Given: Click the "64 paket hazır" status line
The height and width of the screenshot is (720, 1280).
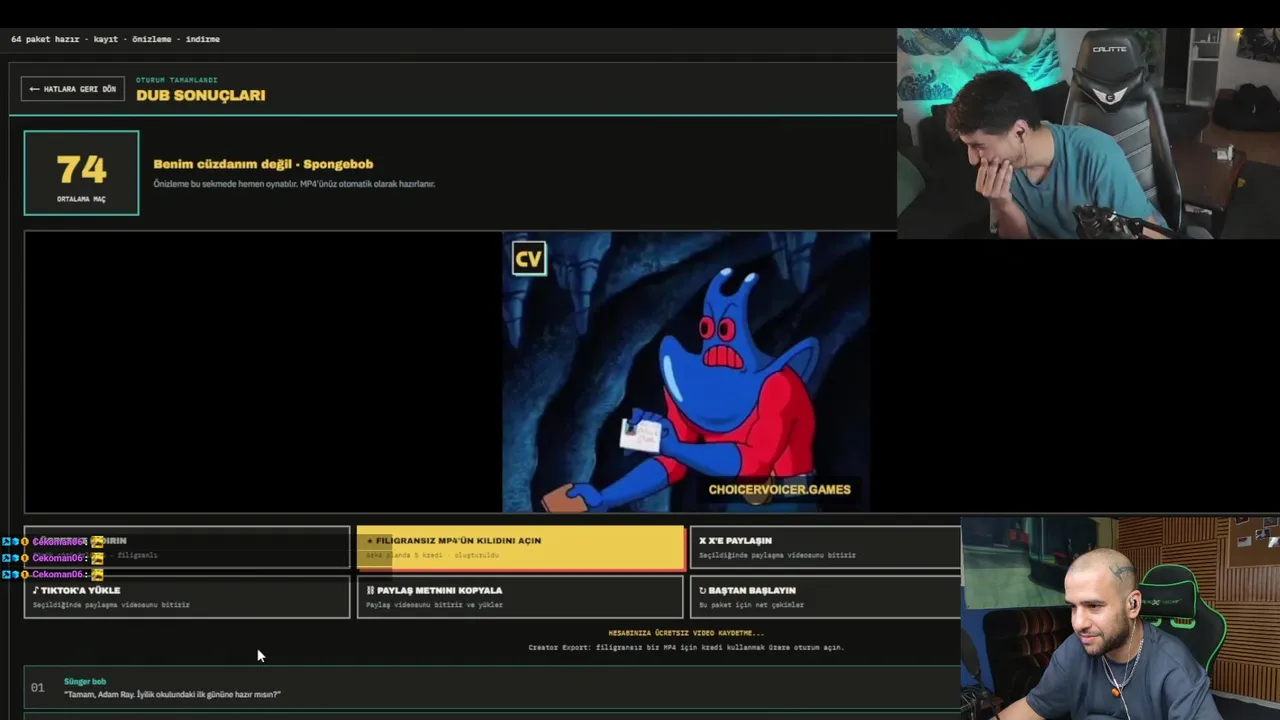Looking at the screenshot, I should click(115, 39).
